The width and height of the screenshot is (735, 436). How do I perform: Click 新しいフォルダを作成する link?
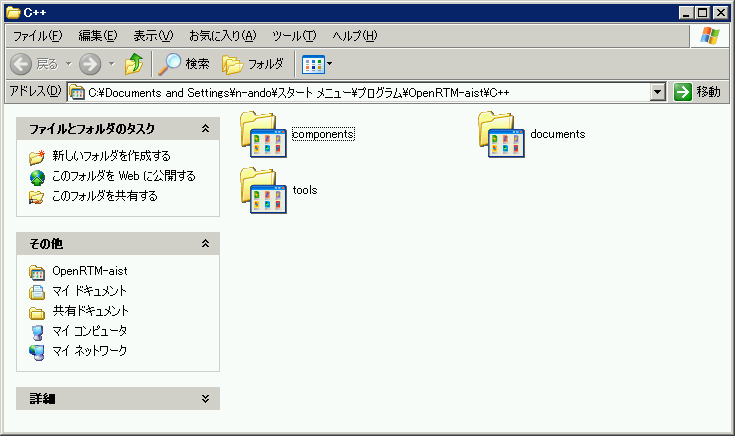click(x=111, y=156)
